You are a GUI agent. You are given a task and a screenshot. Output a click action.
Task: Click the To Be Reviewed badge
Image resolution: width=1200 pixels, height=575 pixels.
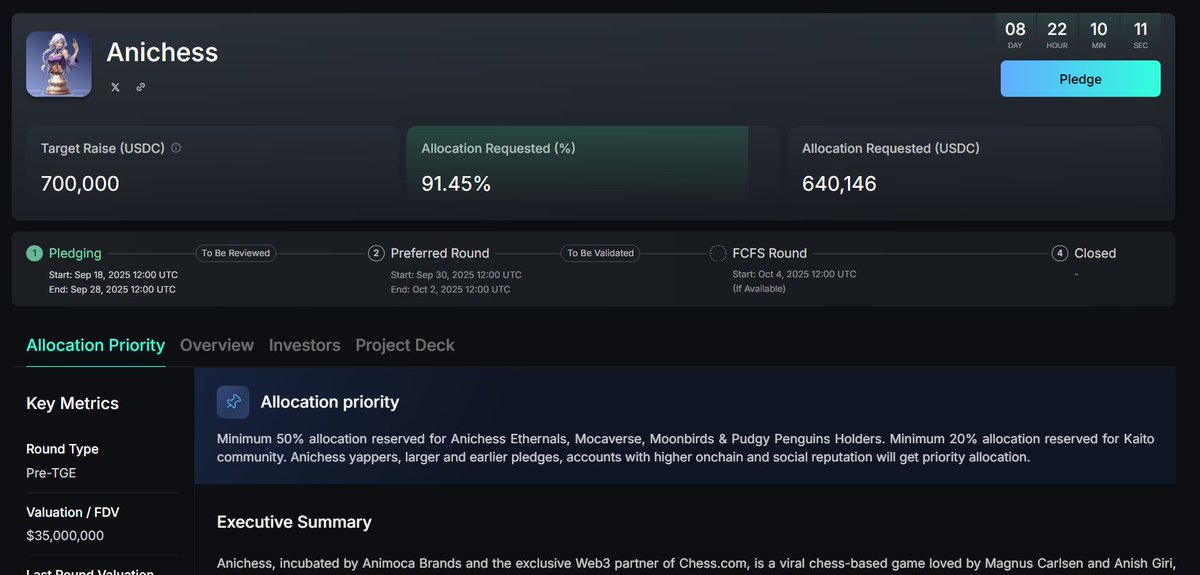pyautogui.click(x=236, y=253)
